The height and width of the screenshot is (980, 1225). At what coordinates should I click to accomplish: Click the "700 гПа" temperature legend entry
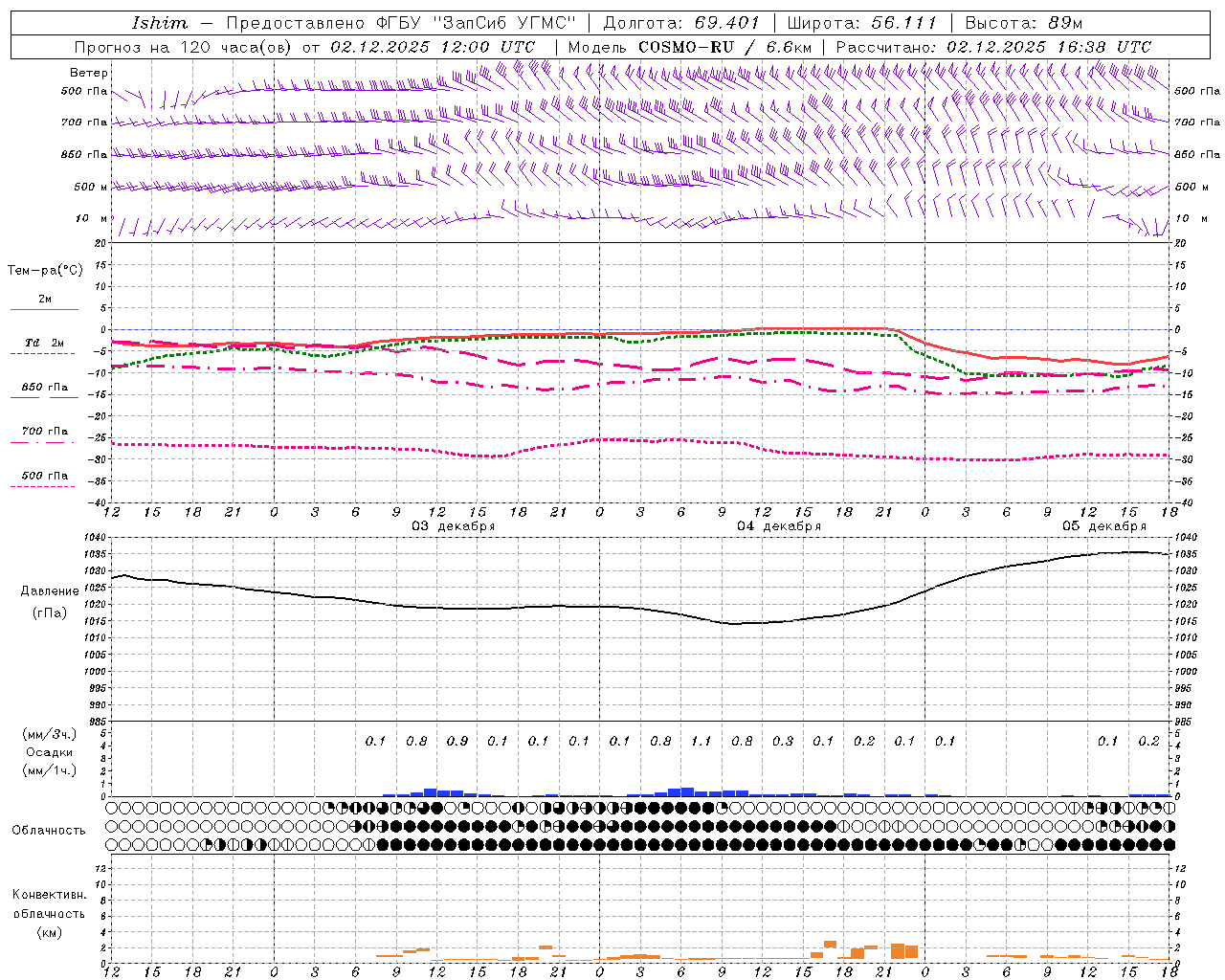coord(45,432)
